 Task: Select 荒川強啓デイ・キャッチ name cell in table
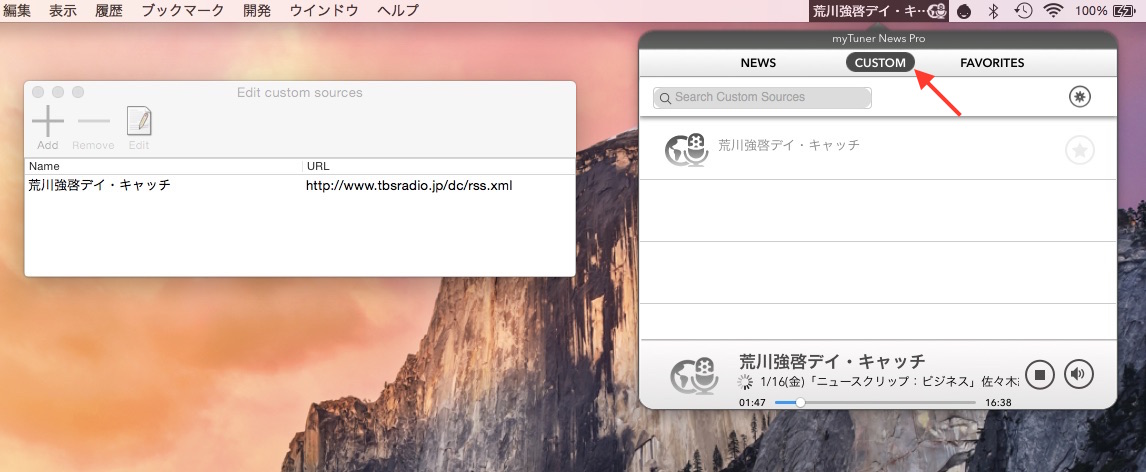click(99, 186)
